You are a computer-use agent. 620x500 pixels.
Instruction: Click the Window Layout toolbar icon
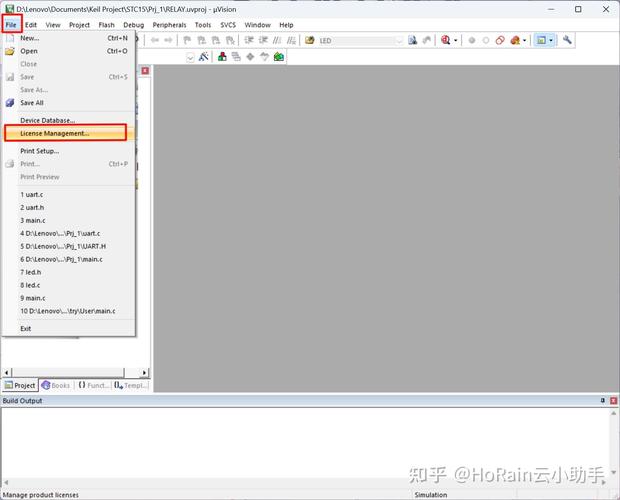541,40
